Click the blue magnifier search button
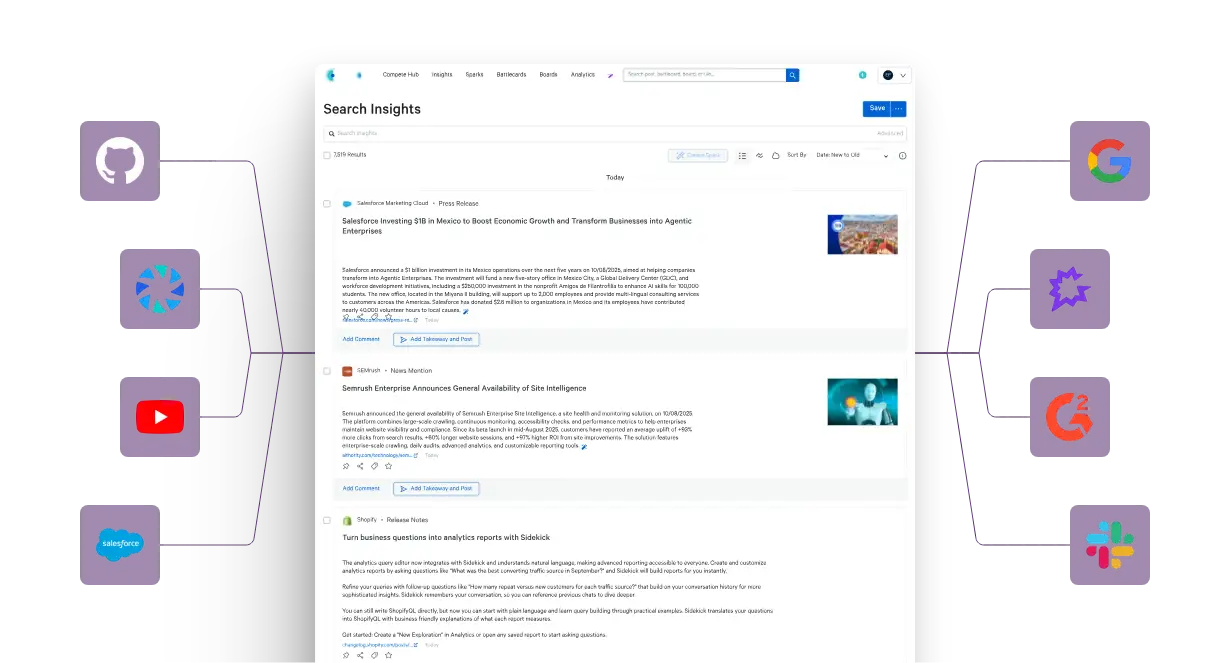1230x663 pixels. click(792, 75)
